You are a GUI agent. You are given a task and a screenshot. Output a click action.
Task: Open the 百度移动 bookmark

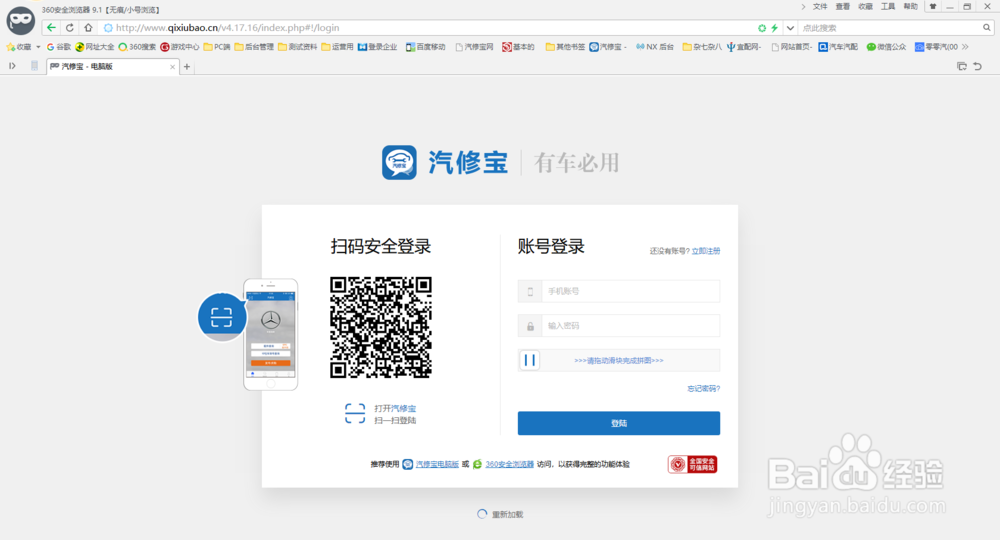tap(425, 47)
